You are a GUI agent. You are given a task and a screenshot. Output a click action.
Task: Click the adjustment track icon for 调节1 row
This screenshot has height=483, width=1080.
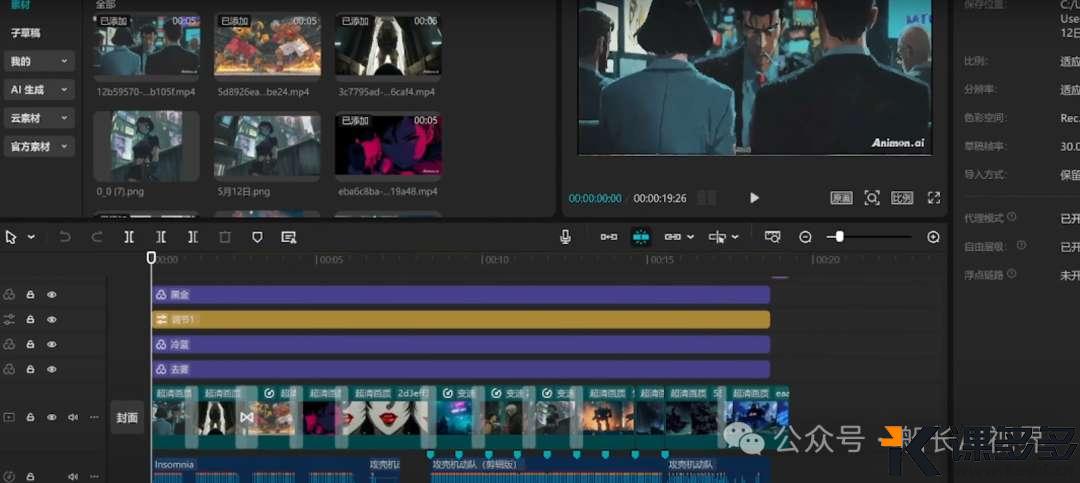9,319
